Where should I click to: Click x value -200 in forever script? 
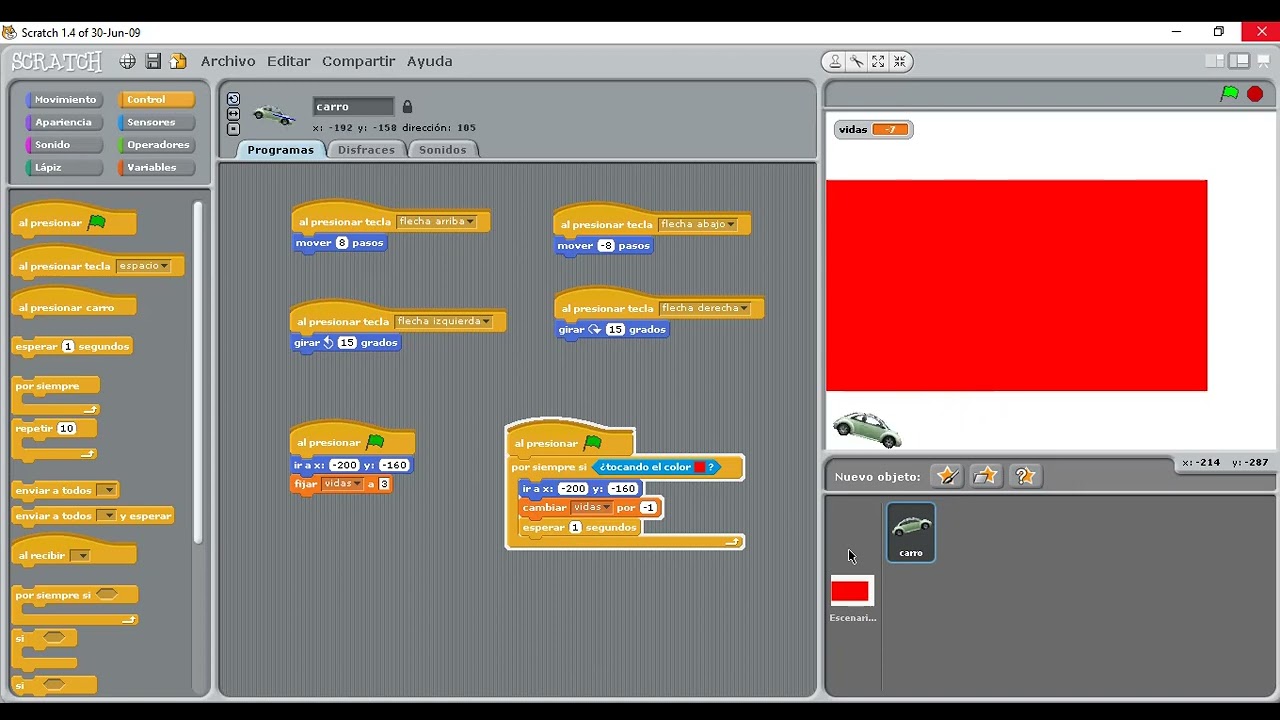[x=573, y=489]
